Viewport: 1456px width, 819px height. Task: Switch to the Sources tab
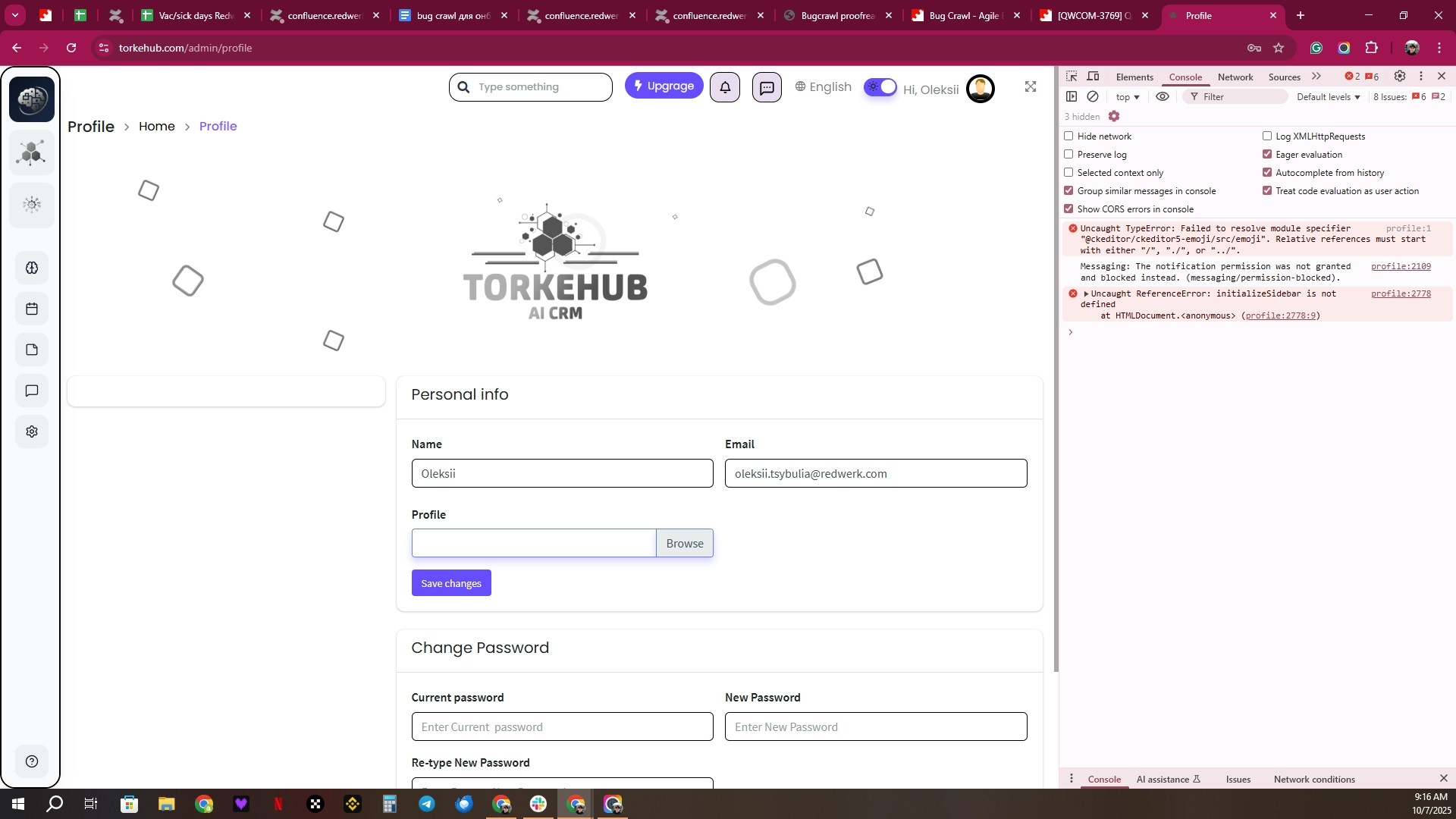coord(1285,77)
